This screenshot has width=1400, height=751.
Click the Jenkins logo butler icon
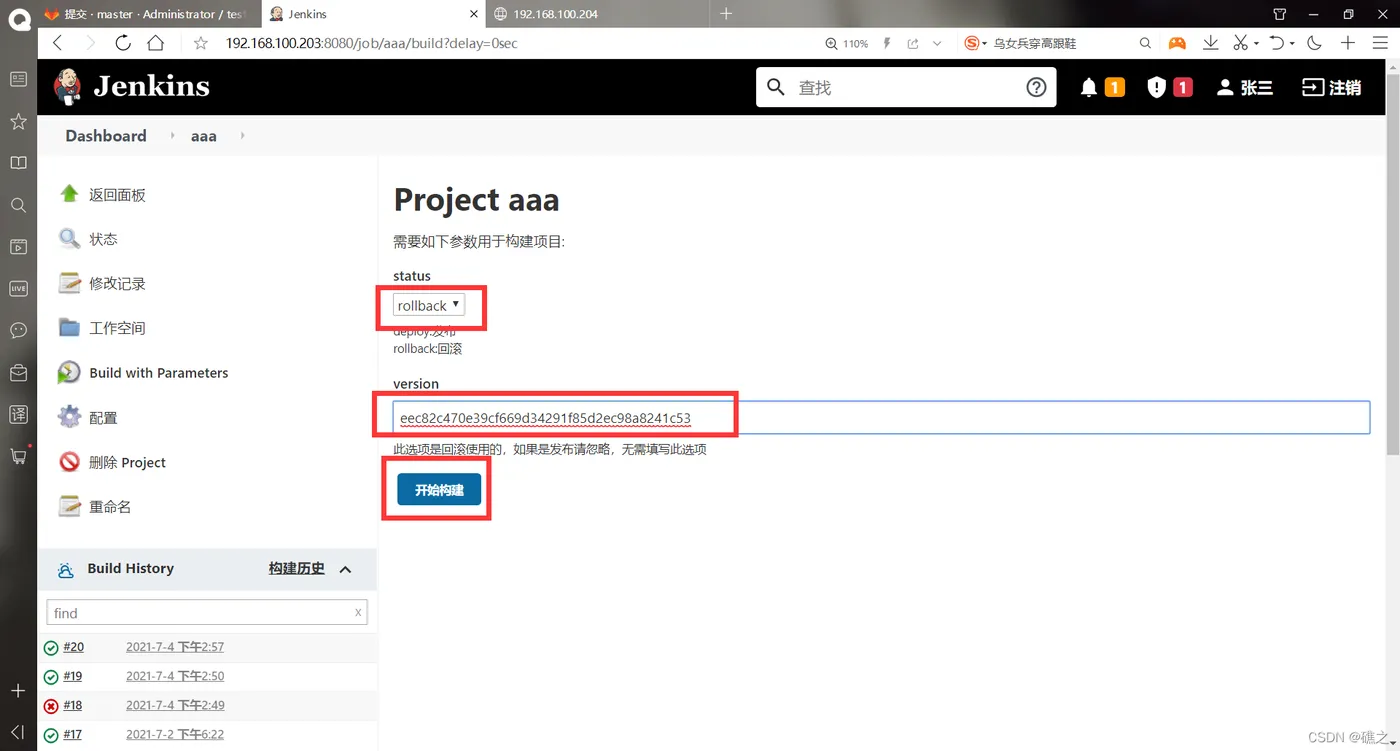(67, 87)
